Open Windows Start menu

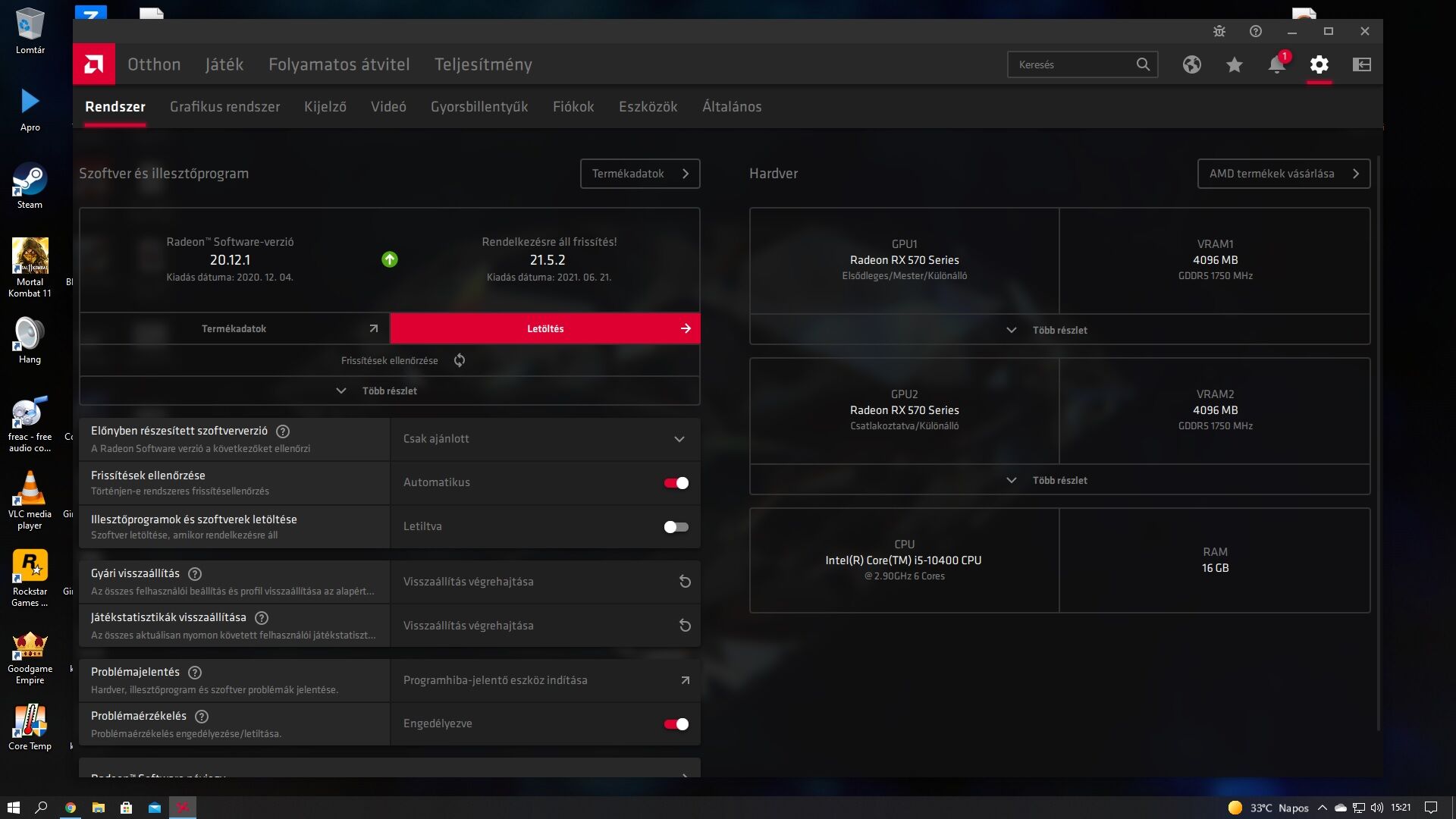point(13,808)
